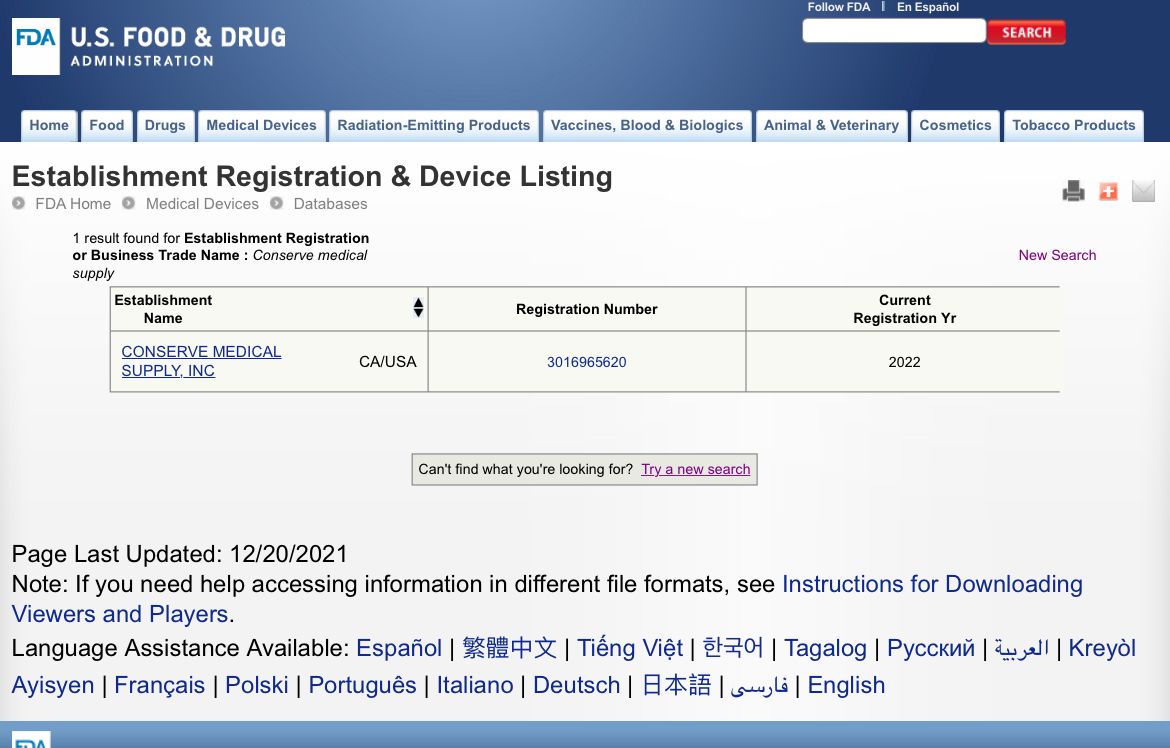Select فارسی language assistance
Screen dimensions: 1170x748
[x=759, y=685]
